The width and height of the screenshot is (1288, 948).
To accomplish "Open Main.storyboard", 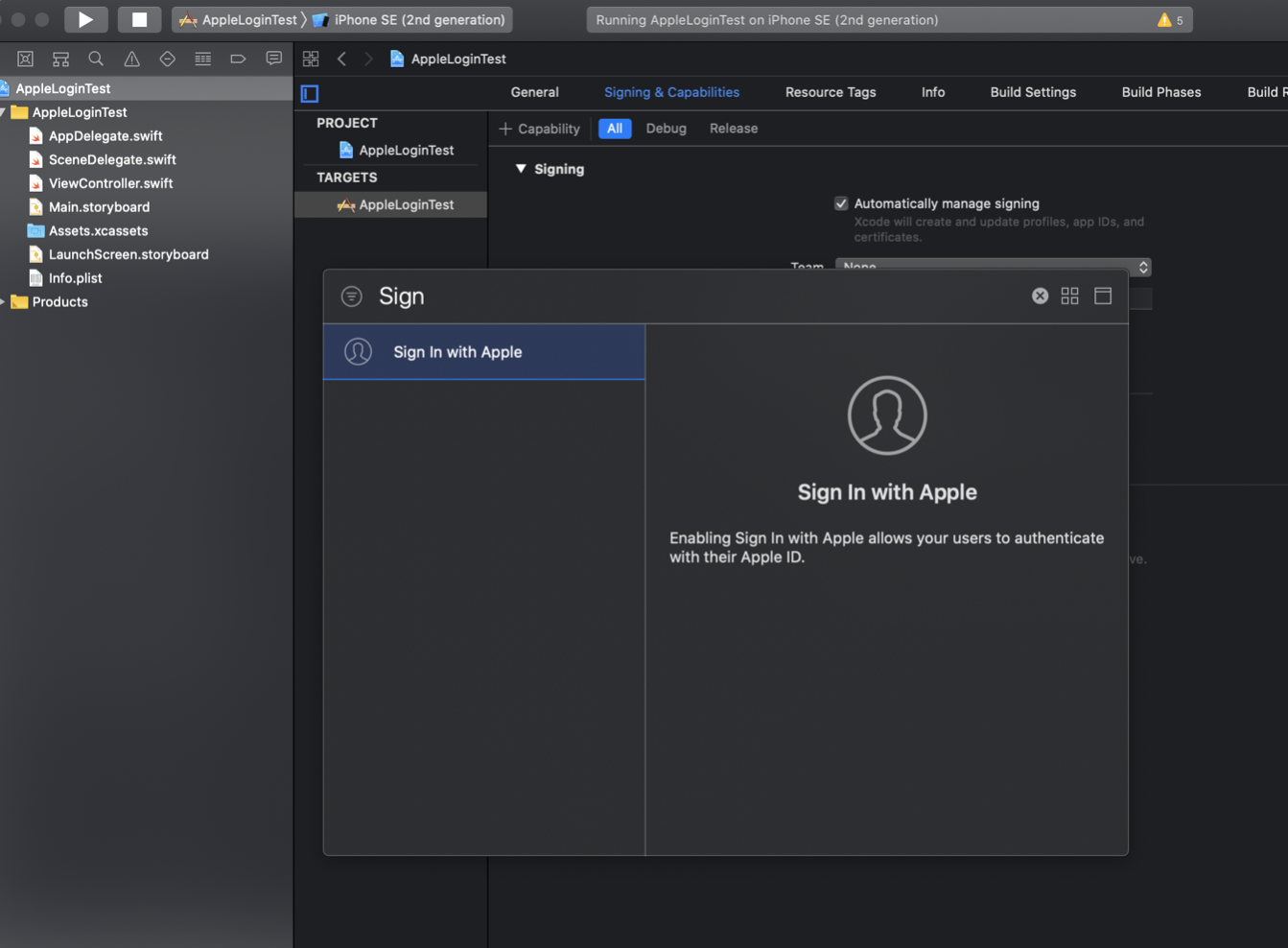I will [x=99, y=207].
